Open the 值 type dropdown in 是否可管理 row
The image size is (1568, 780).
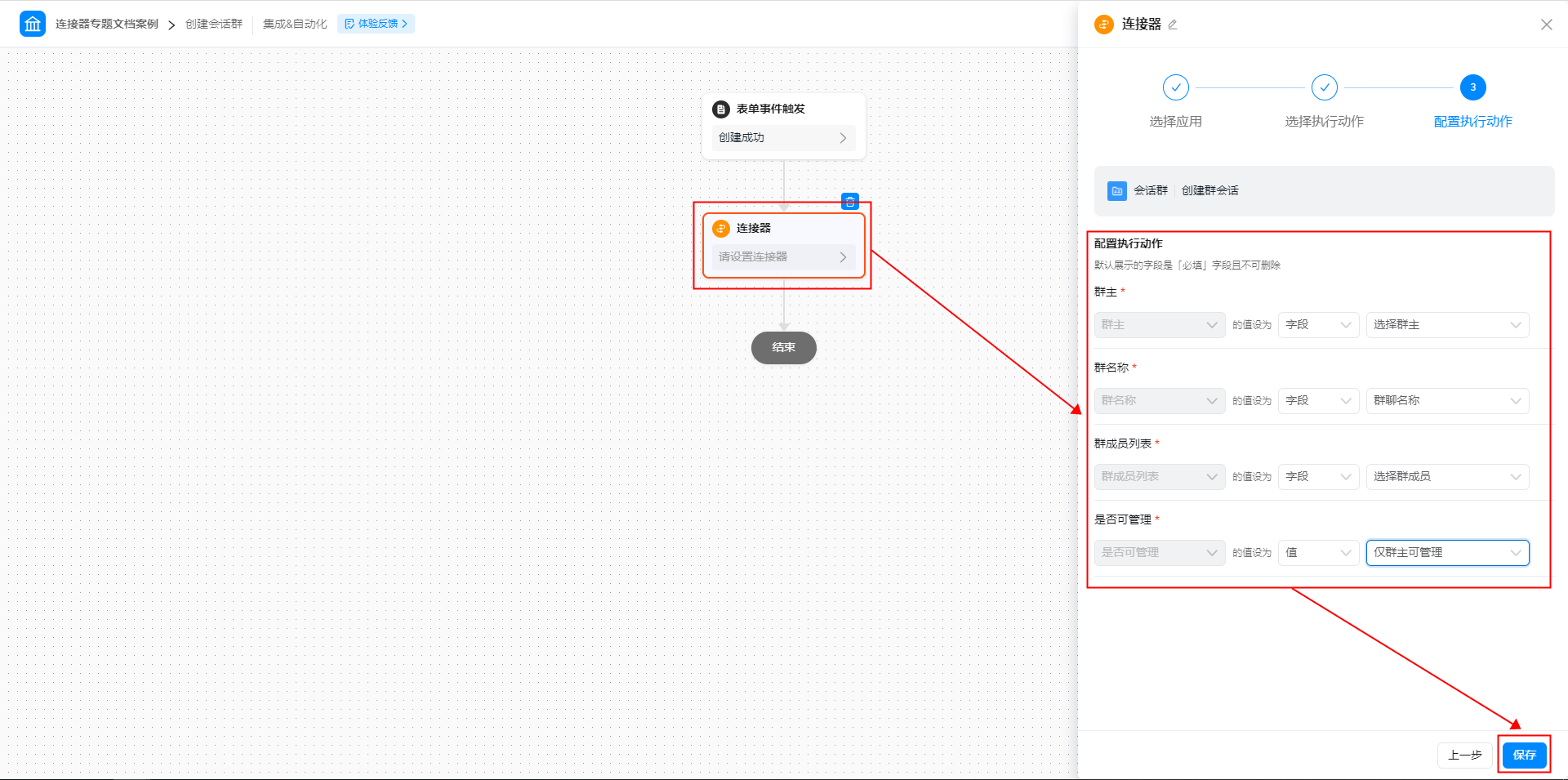(1319, 553)
